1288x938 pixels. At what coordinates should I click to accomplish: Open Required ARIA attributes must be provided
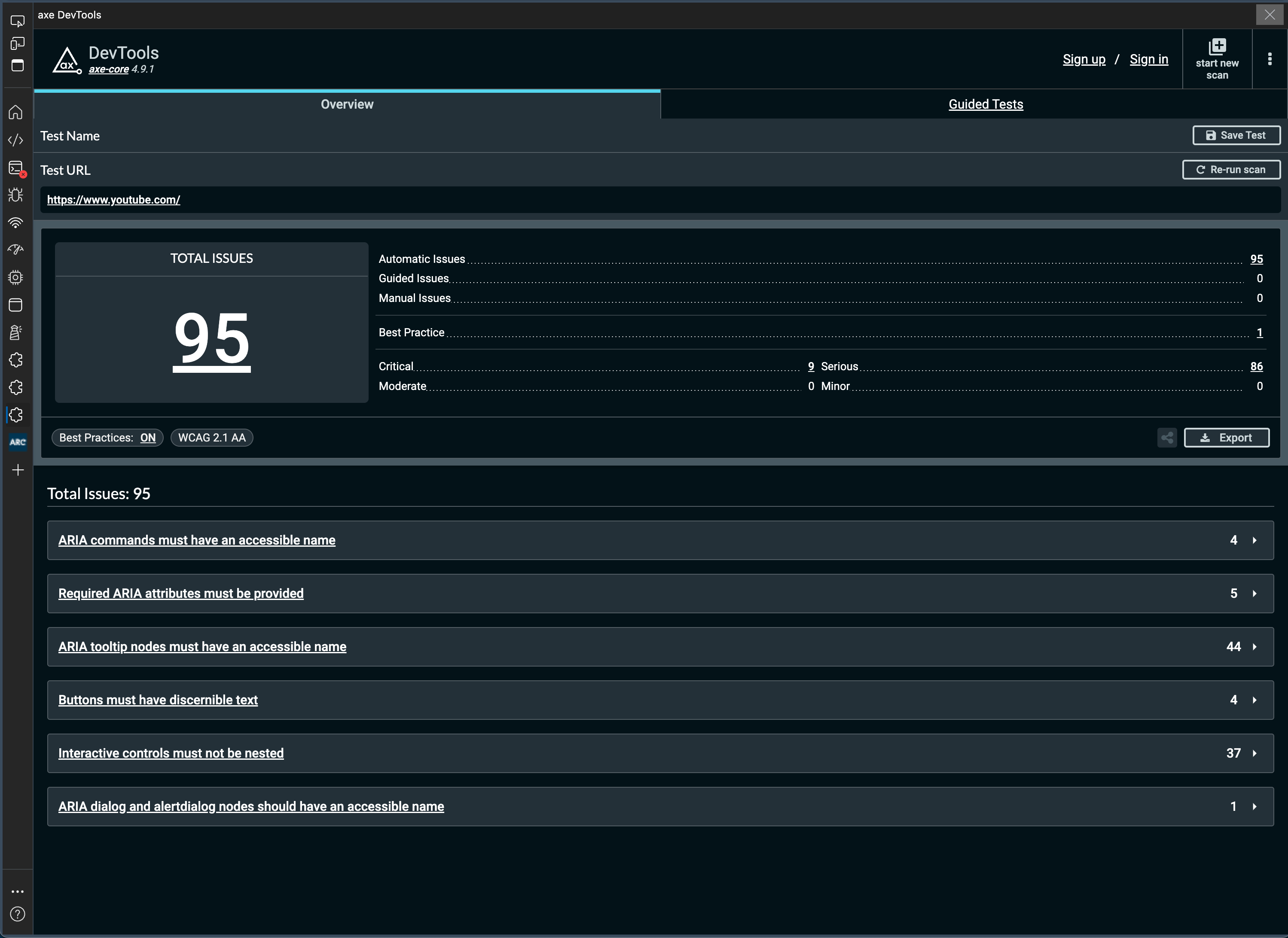[x=181, y=594]
